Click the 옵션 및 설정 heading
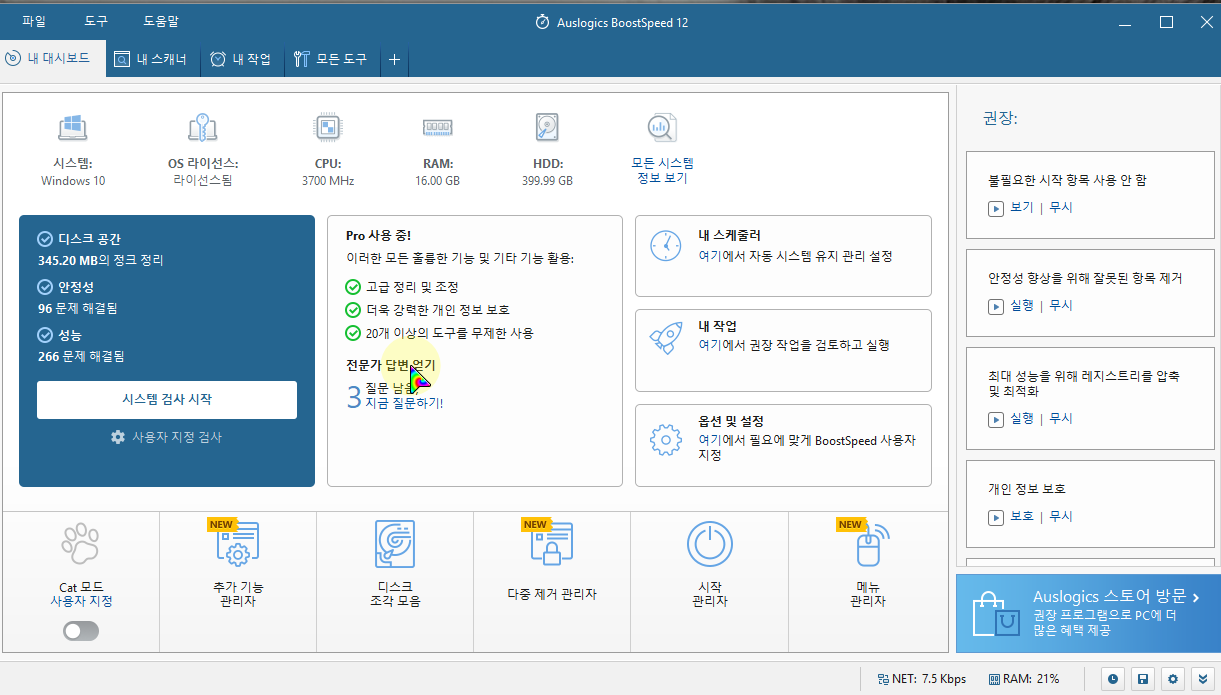The width and height of the screenshot is (1221, 695). coord(731,421)
